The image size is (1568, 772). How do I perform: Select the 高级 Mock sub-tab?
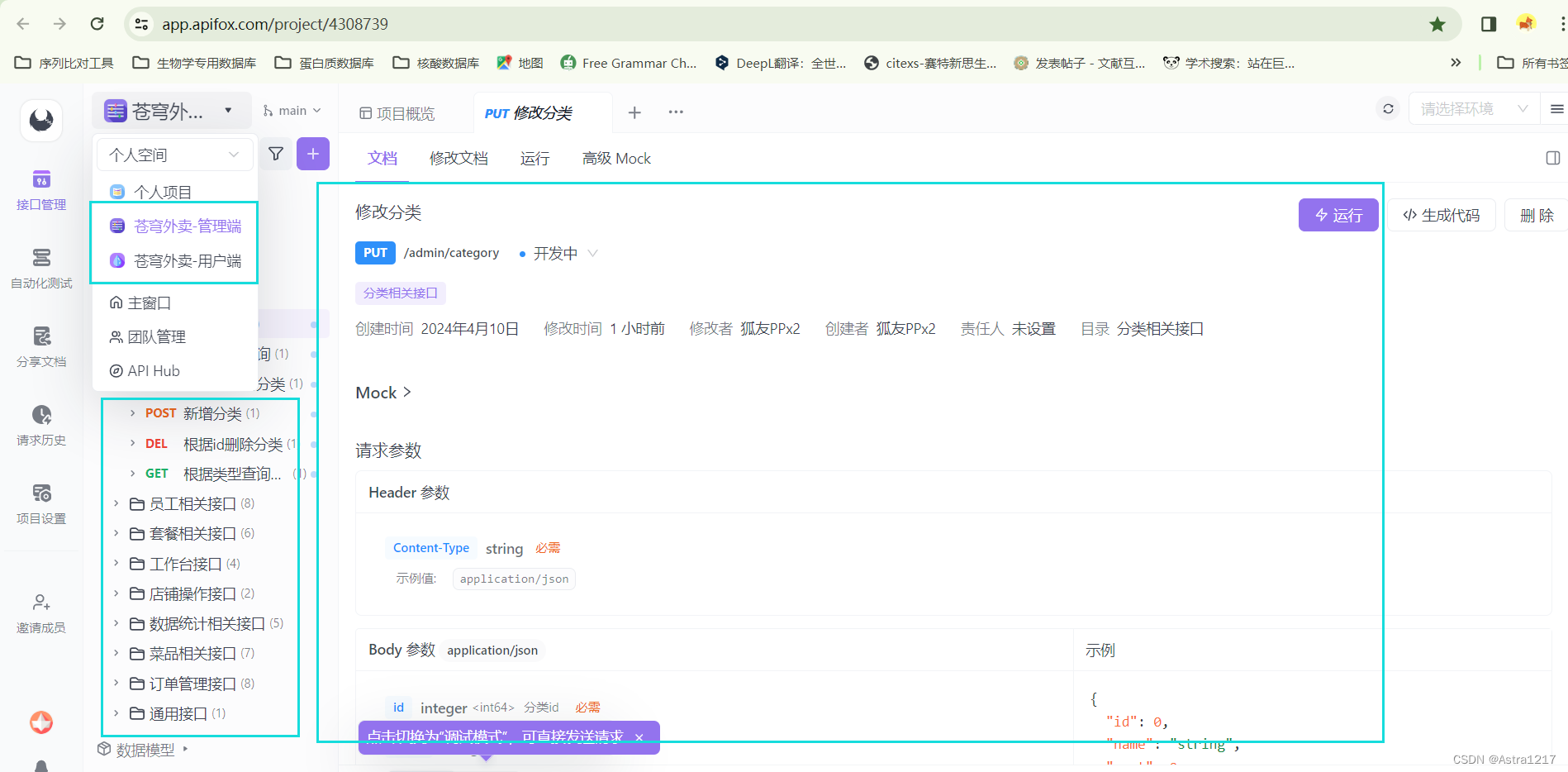(616, 158)
